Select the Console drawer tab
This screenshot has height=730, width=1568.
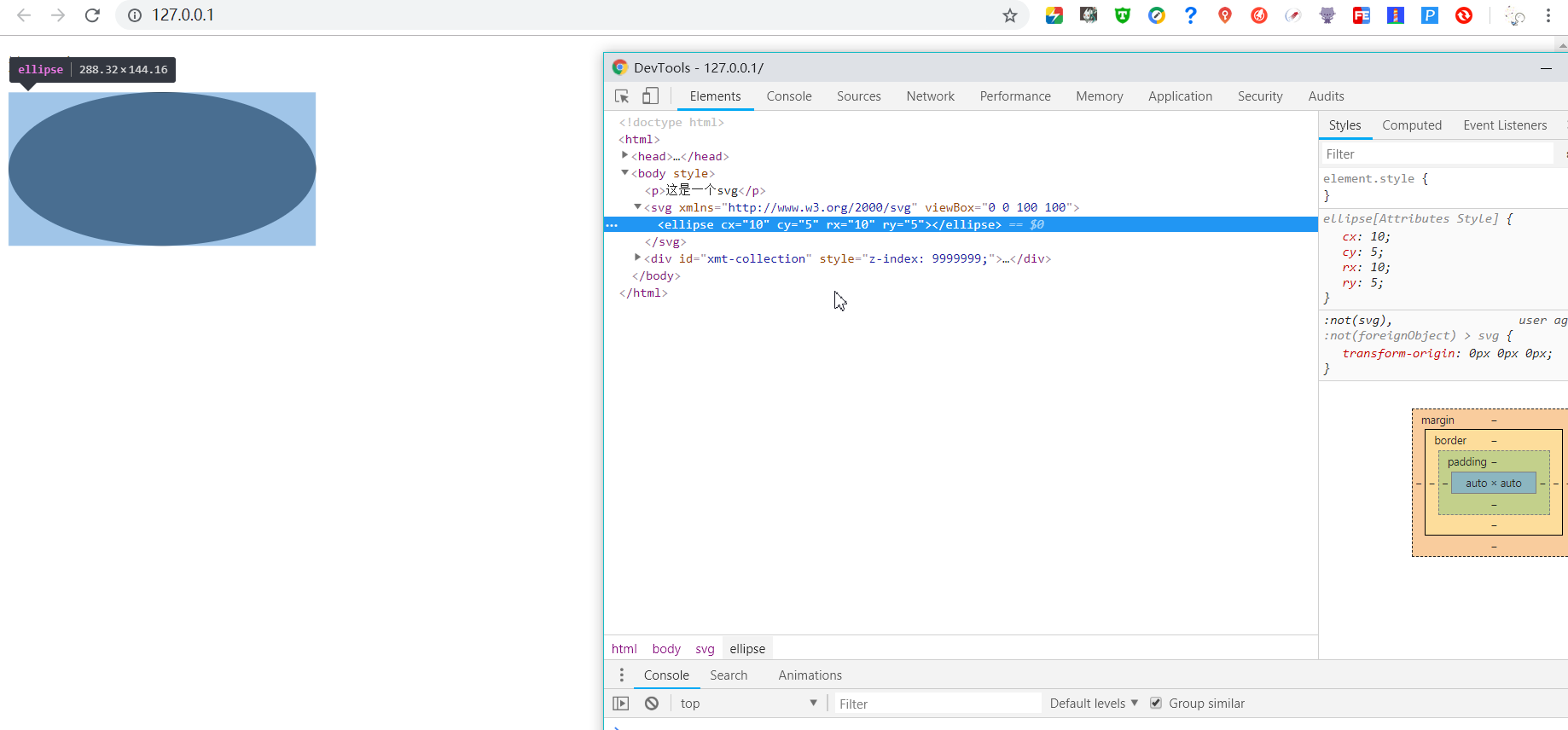666,675
